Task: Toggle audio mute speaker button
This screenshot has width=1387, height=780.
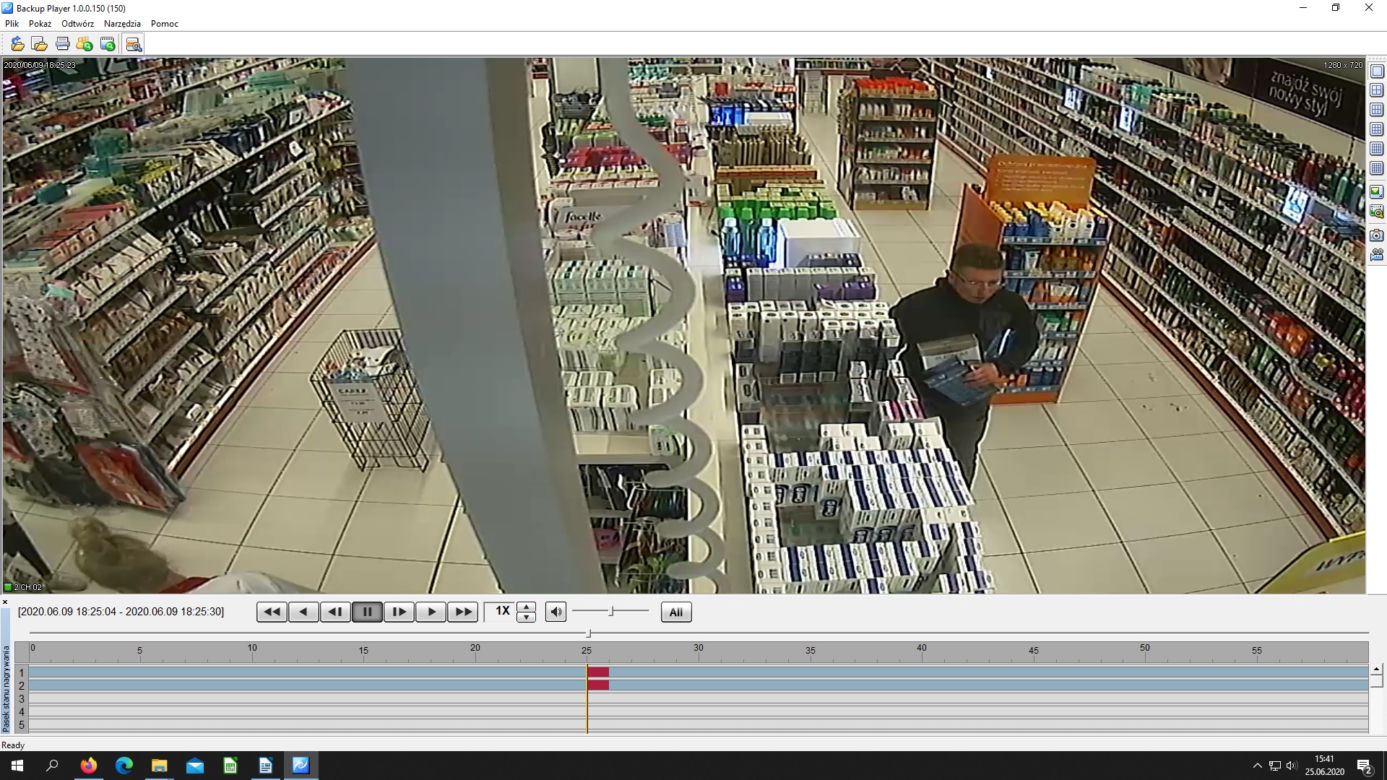Action: 556,612
